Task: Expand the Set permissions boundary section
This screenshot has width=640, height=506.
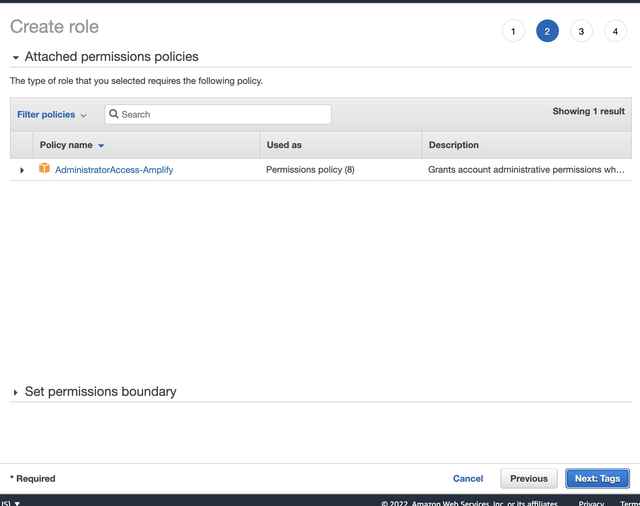Action: 16,392
